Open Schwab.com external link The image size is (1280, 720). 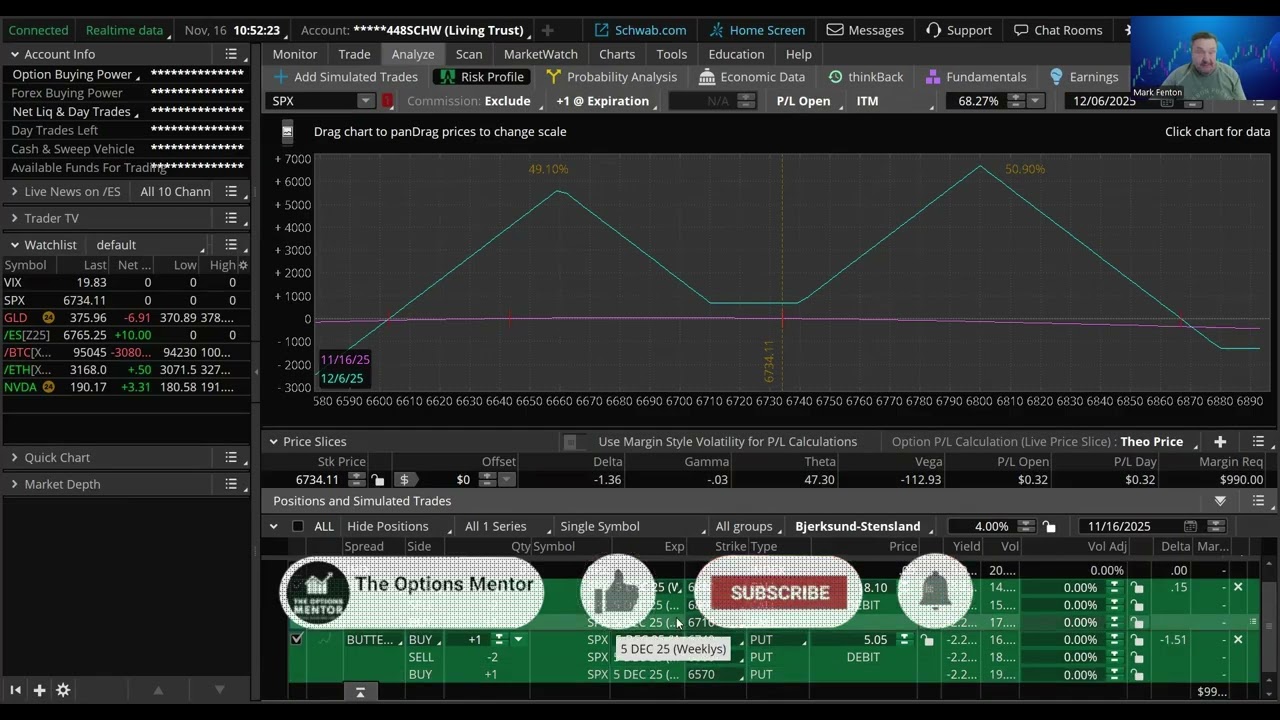coord(640,30)
